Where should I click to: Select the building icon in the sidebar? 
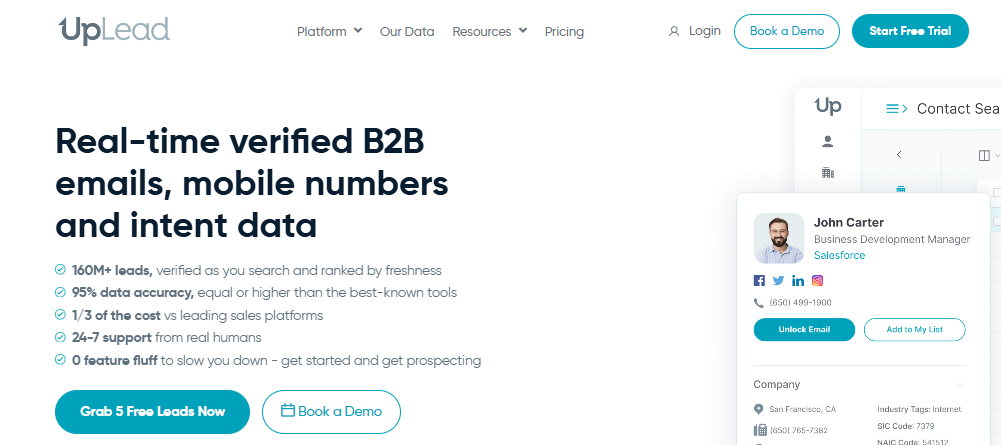(x=828, y=172)
